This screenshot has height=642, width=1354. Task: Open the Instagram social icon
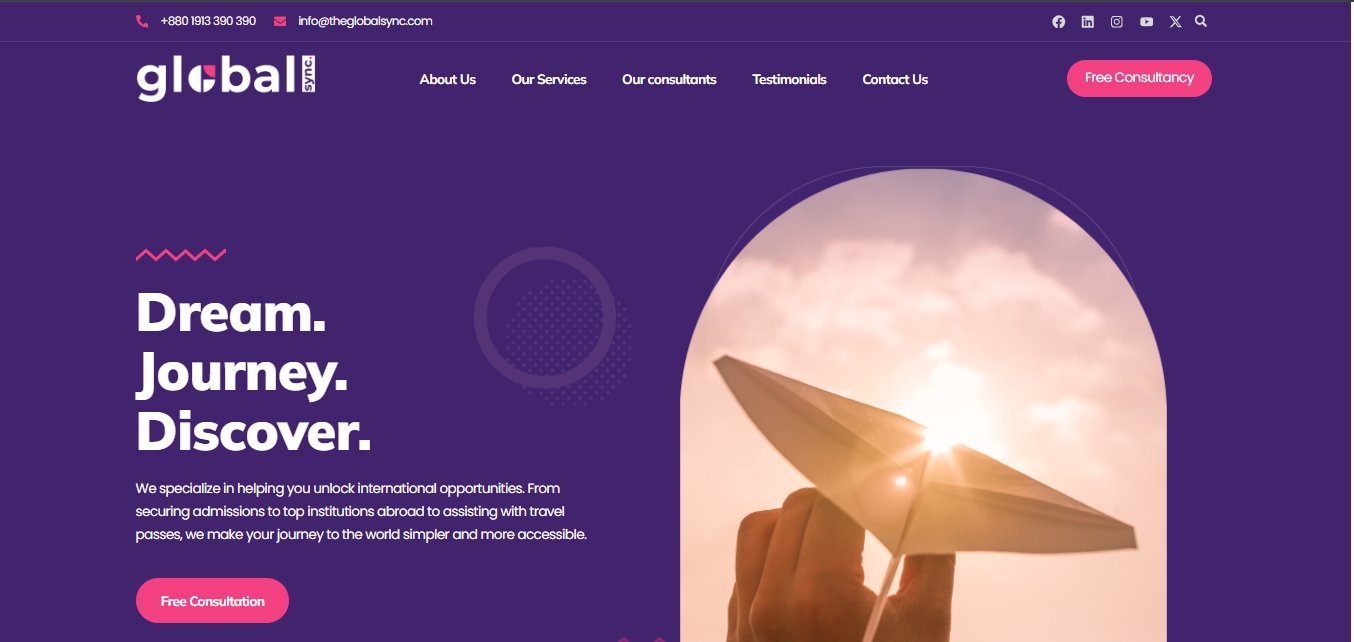tap(1117, 21)
